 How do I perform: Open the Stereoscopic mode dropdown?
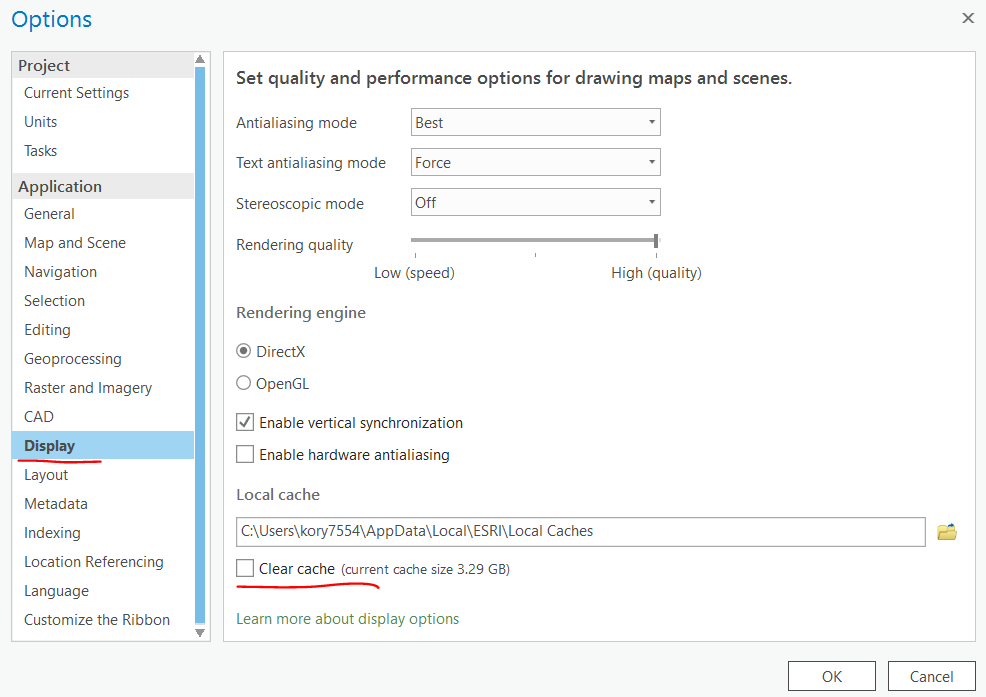click(536, 203)
